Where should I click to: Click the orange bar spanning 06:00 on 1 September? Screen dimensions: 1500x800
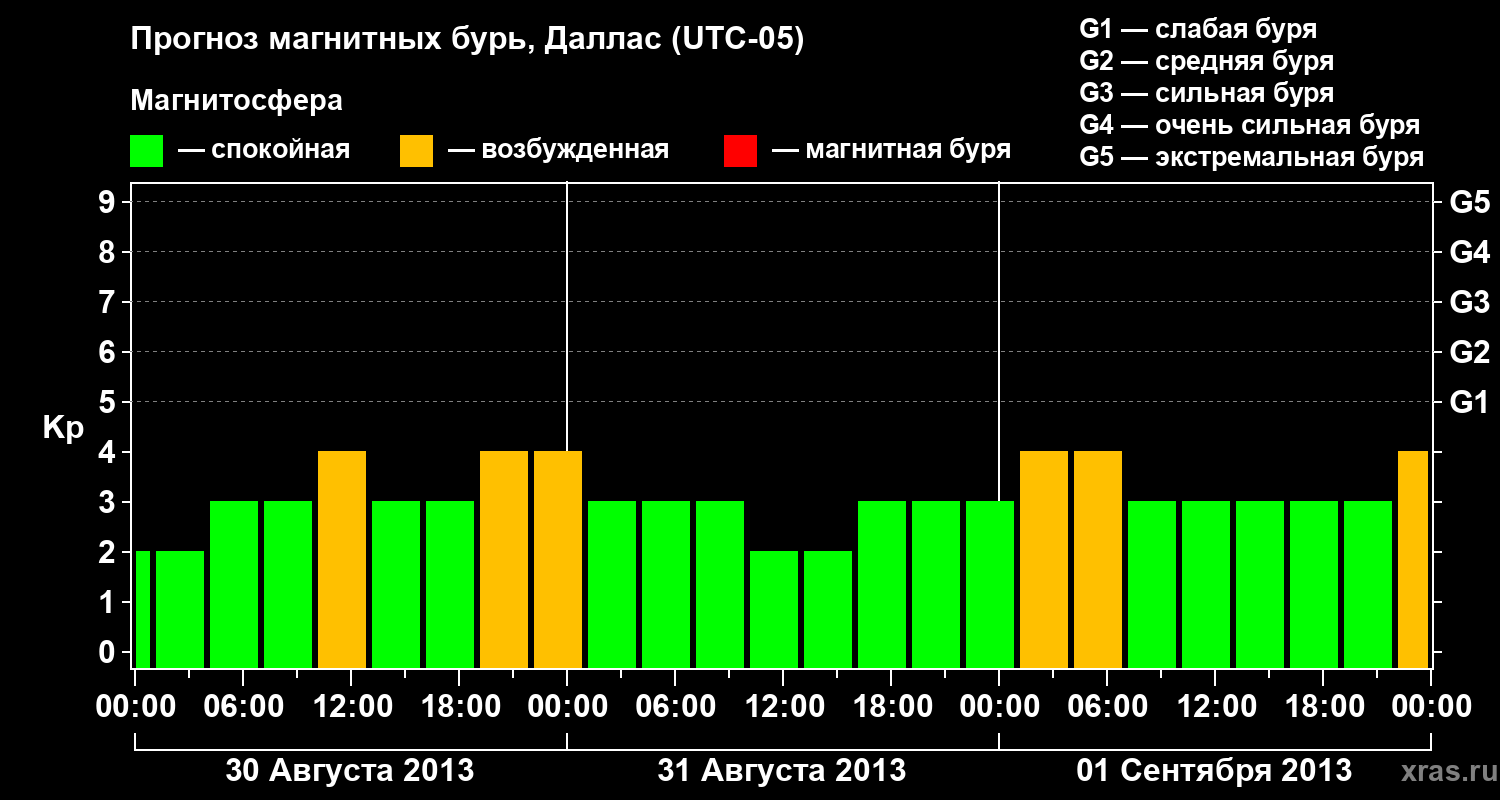pos(1098,559)
